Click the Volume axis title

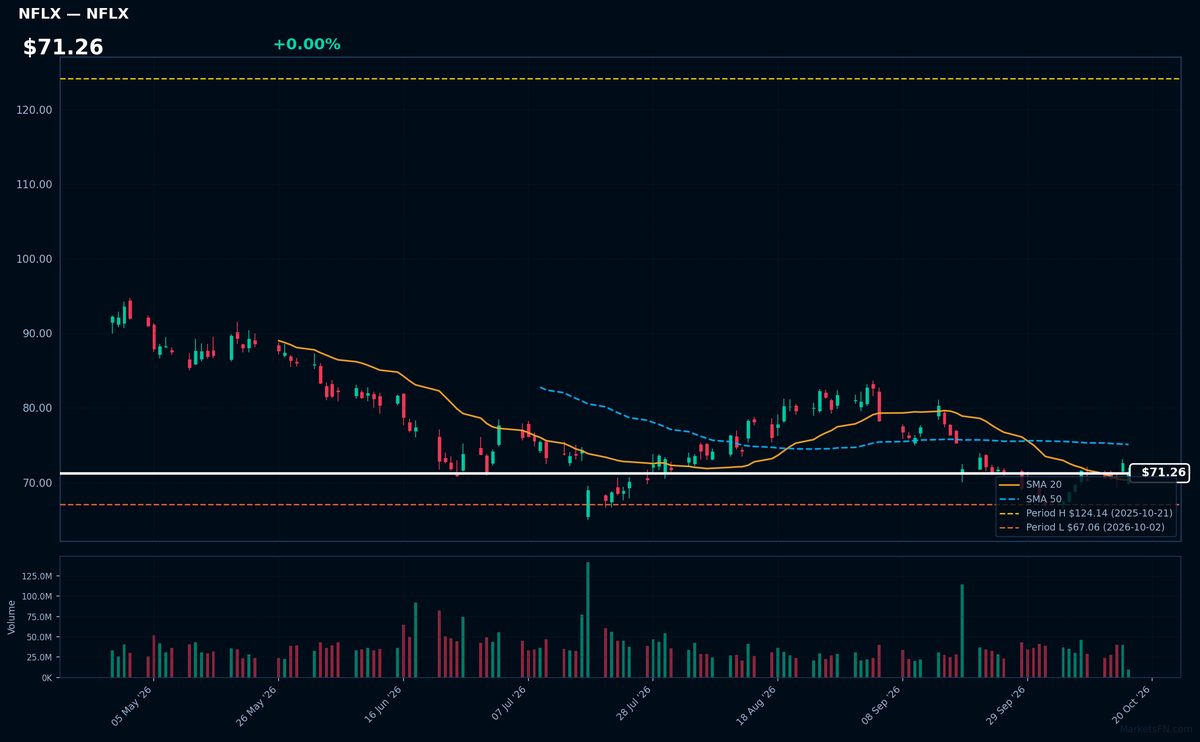[12, 617]
